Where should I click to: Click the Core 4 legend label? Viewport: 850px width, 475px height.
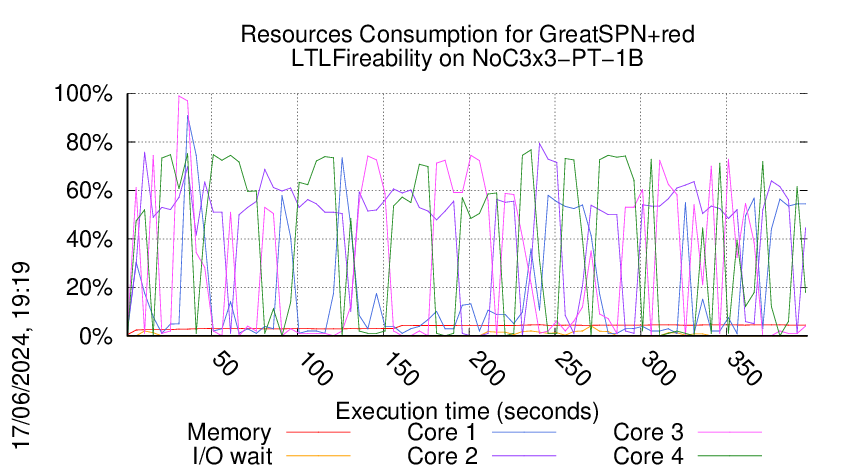(648, 456)
